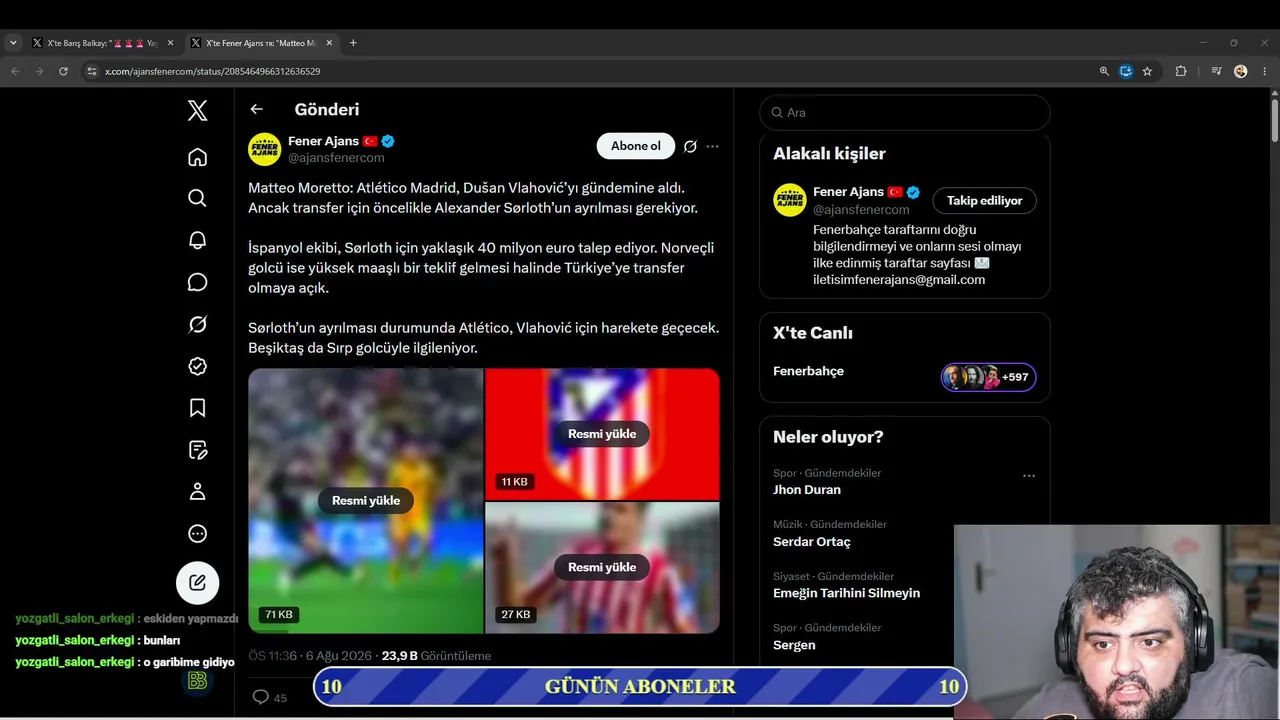1280x720 pixels.
Task: Click the round white compose post button
Action: pyautogui.click(x=198, y=583)
